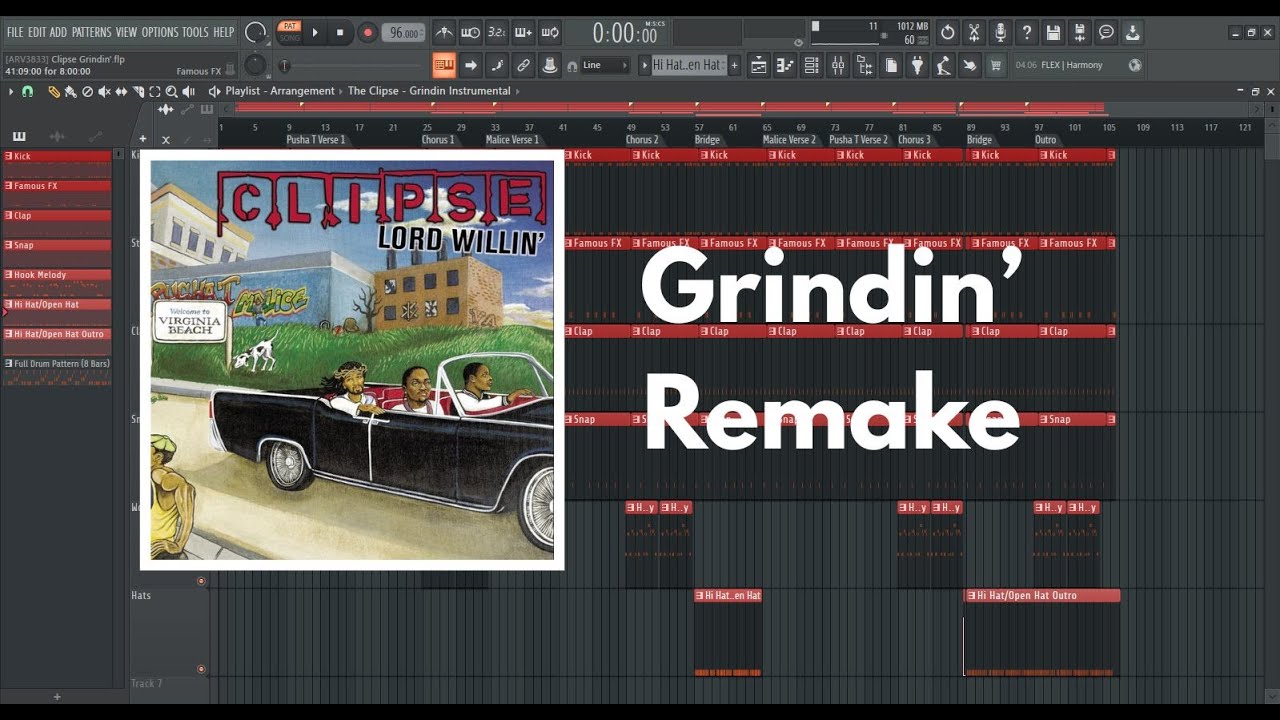Open the EDIT menu
The width and height of the screenshot is (1280, 720).
coord(37,32)
